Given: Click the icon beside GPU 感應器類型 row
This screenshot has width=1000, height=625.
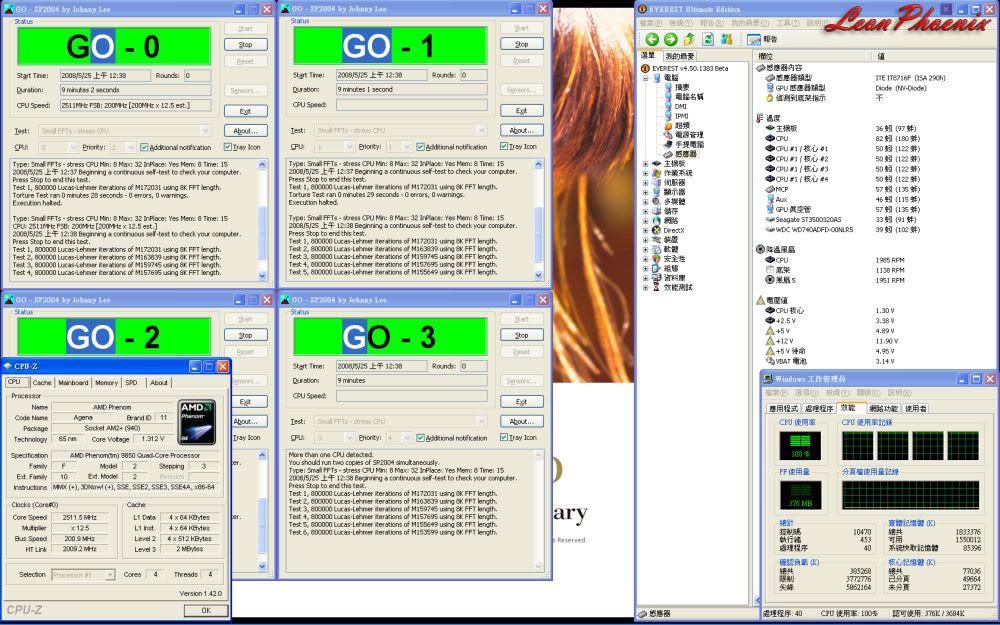Looking at the screenshot, I should [770, 88].
